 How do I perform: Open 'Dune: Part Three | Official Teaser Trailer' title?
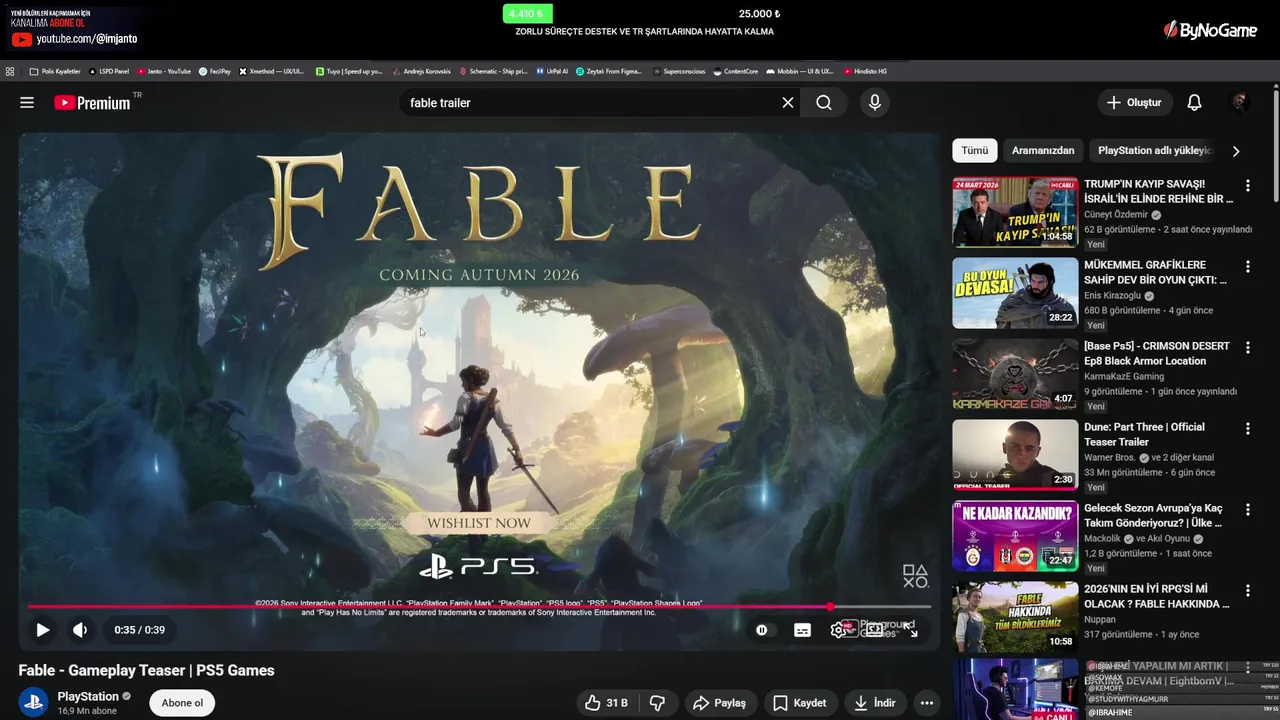pos(1144,434)
